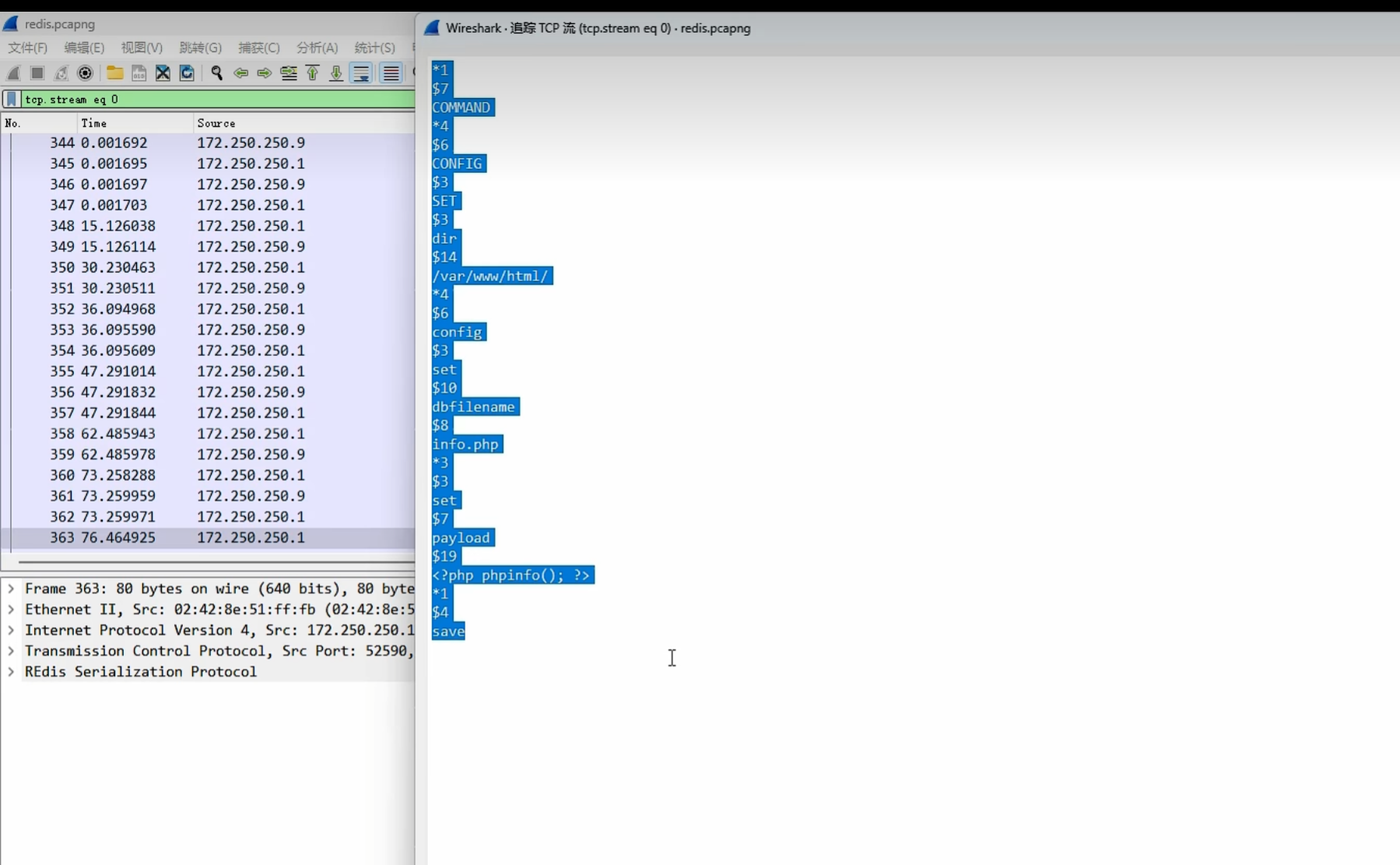Image resolution: width=1400 pixels, height=865 pixels.
Task: Go forward using the green right arrow
Action: pyautogui.click(x=265, y=73)
